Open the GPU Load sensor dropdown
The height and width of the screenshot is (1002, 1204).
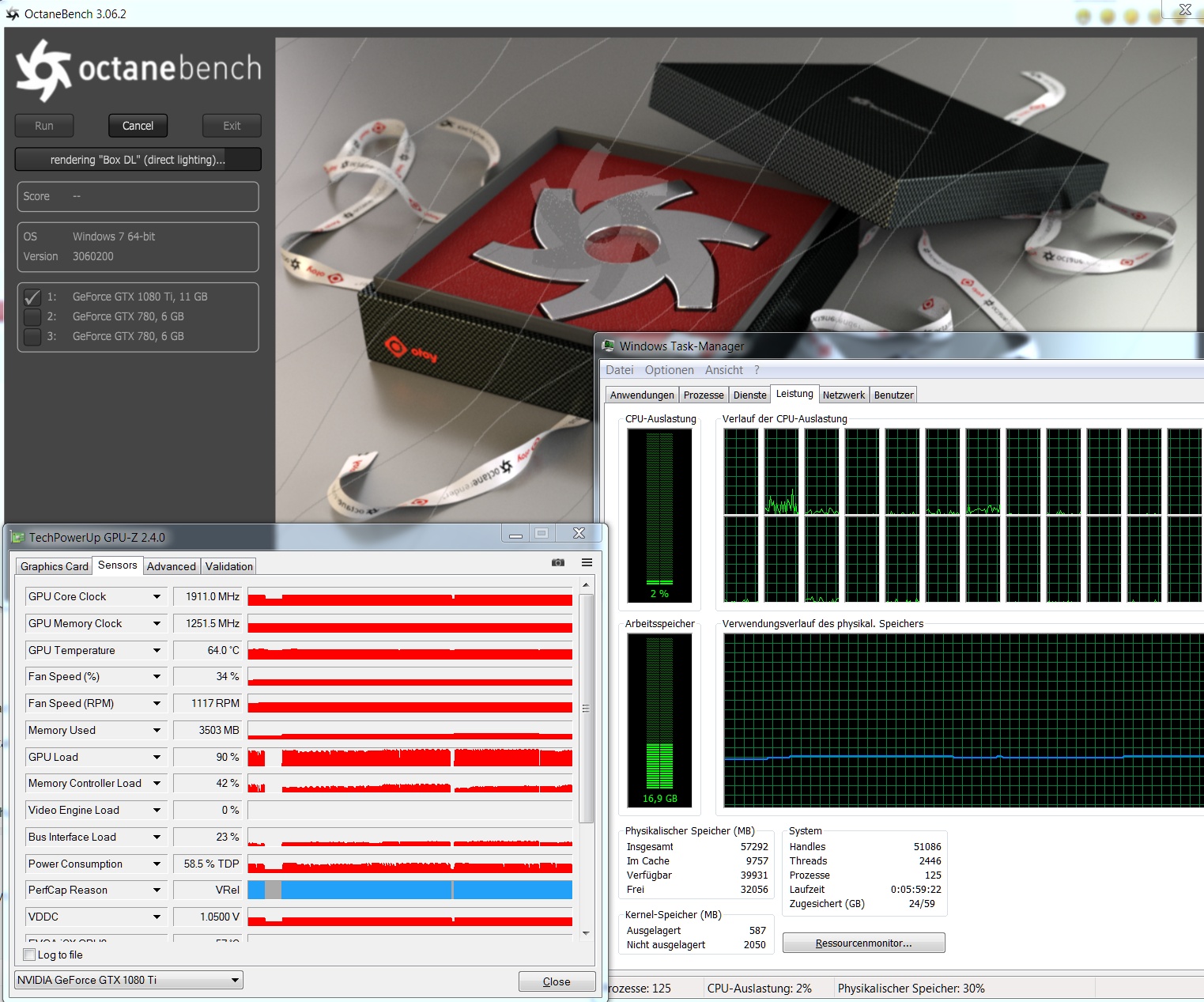click(x=157, y=758)
